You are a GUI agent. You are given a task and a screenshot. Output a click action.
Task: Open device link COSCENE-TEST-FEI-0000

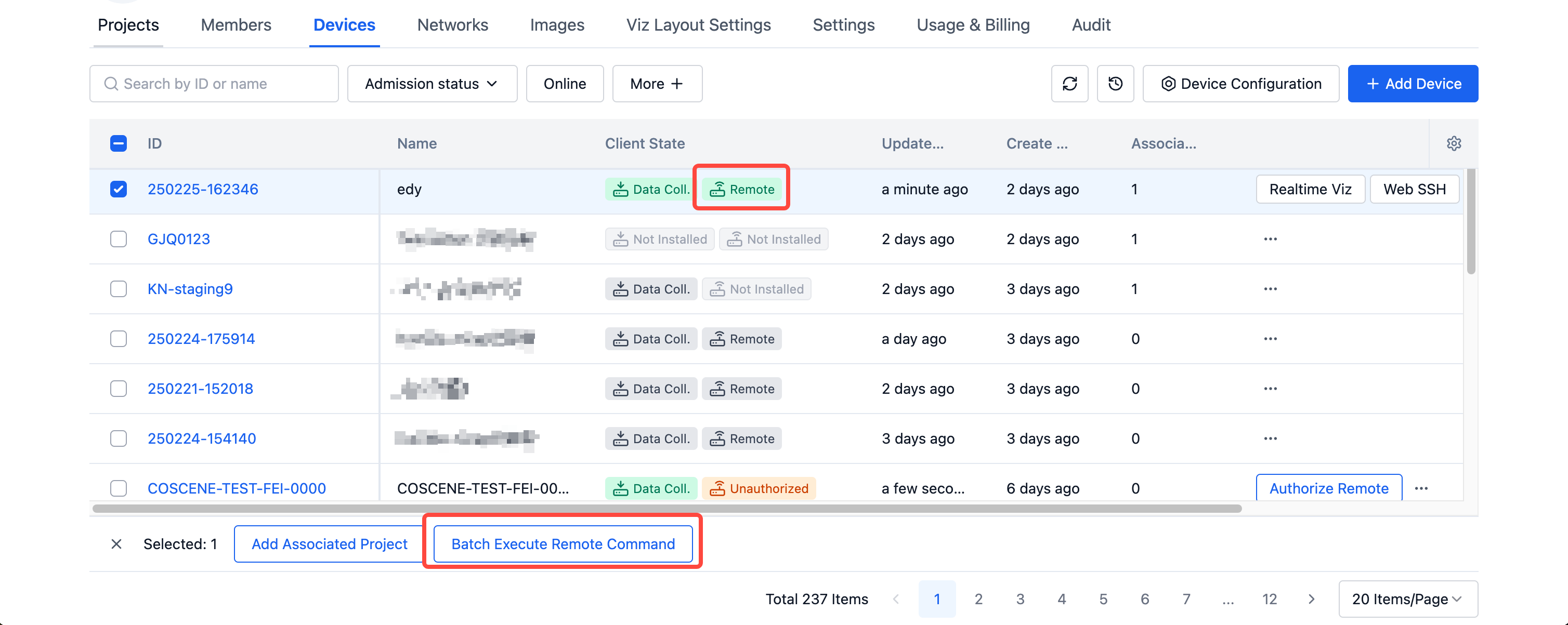[x=236, y=488]
